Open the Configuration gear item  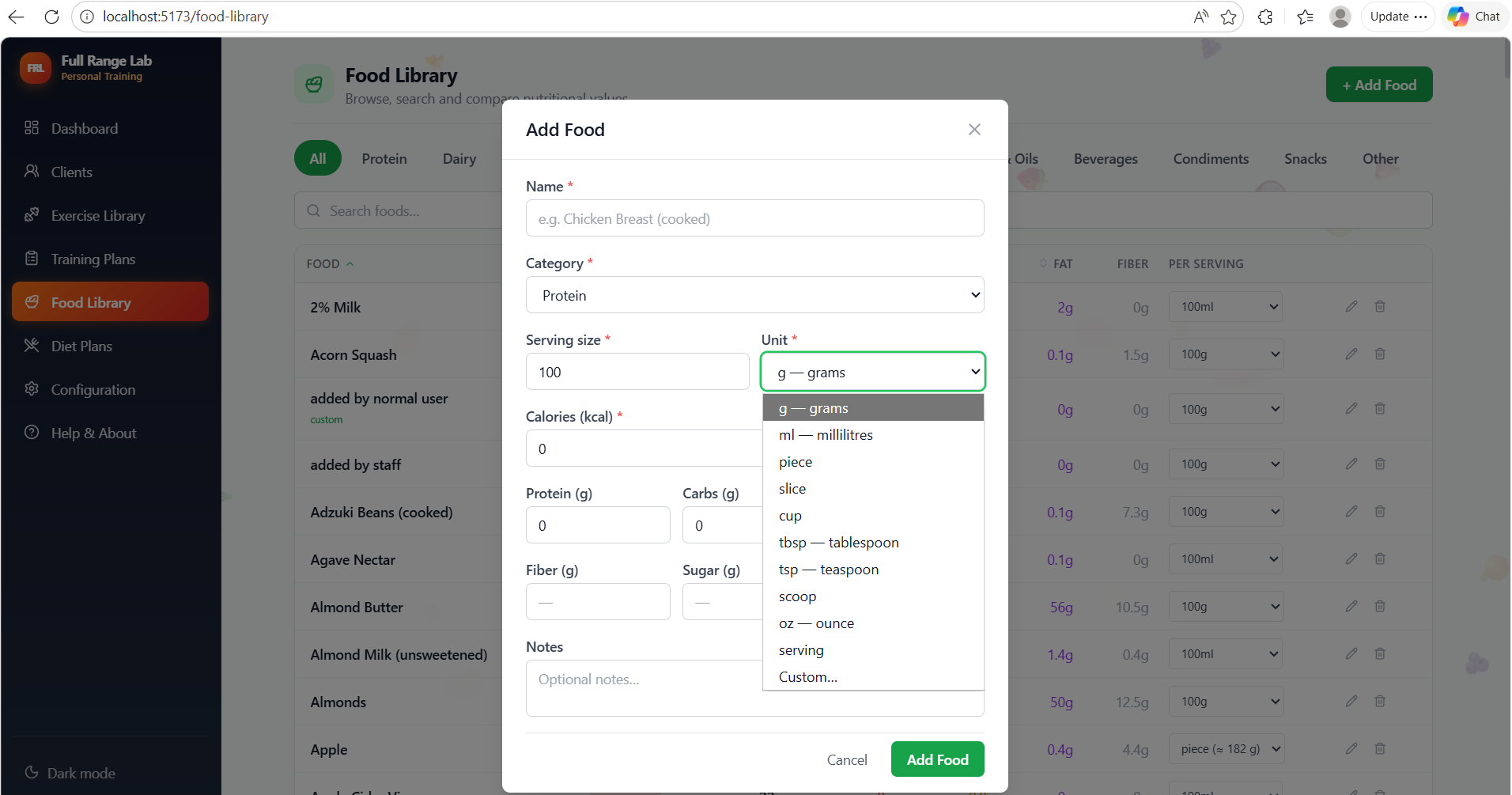click(x=111, y=389)
